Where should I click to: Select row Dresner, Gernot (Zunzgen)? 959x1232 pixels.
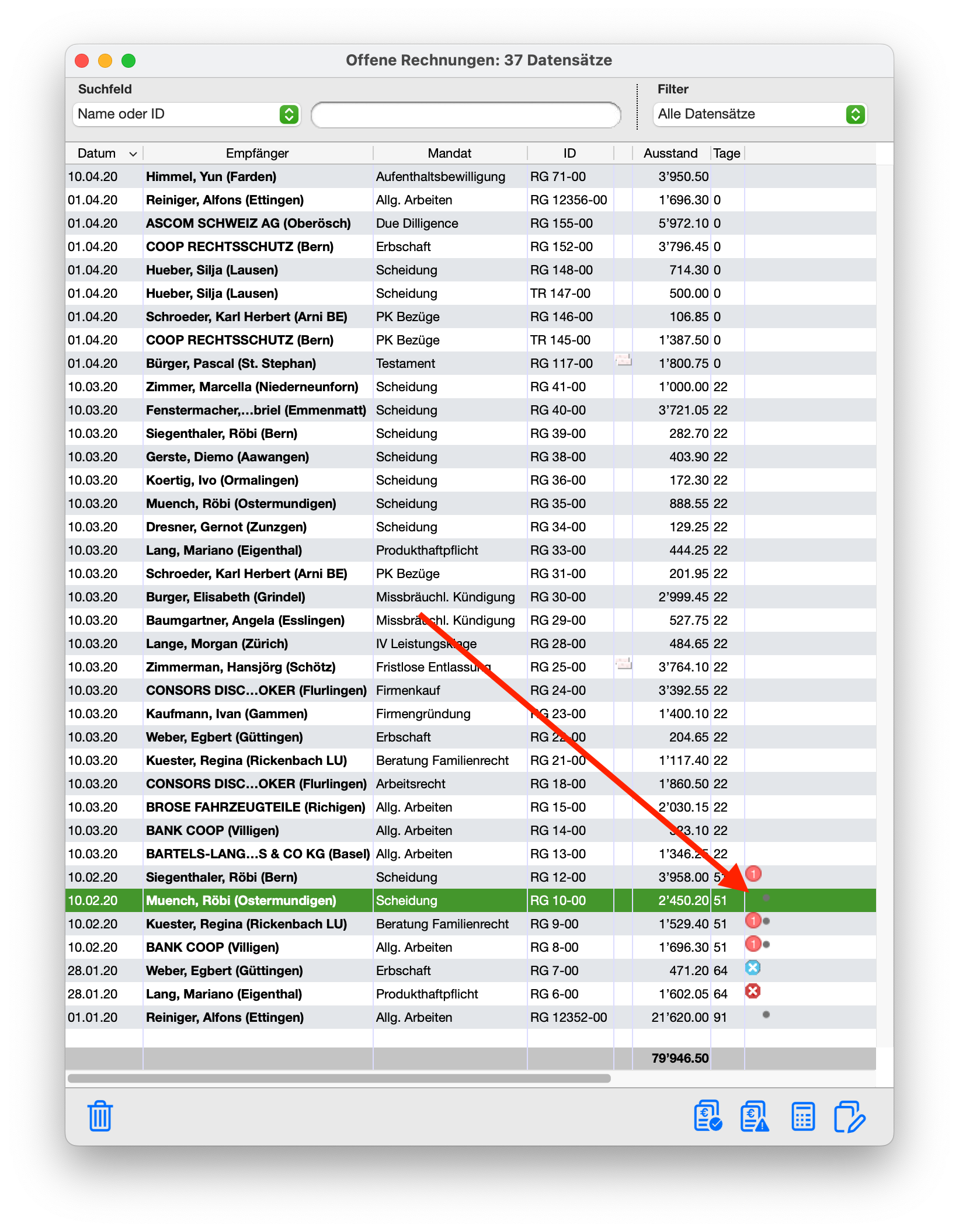[x=471, y=527]
